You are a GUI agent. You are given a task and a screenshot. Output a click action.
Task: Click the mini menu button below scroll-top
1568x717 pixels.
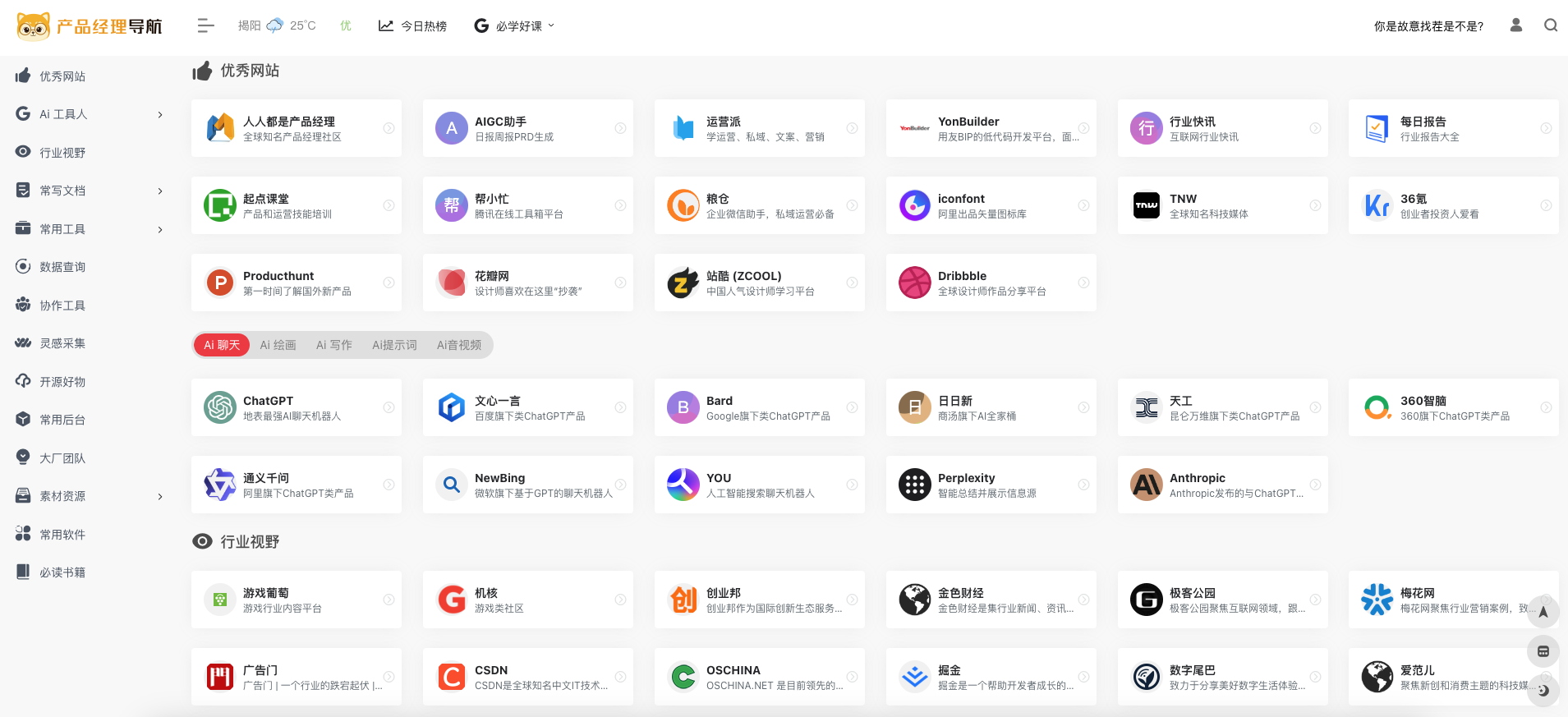click(1543, 651)
